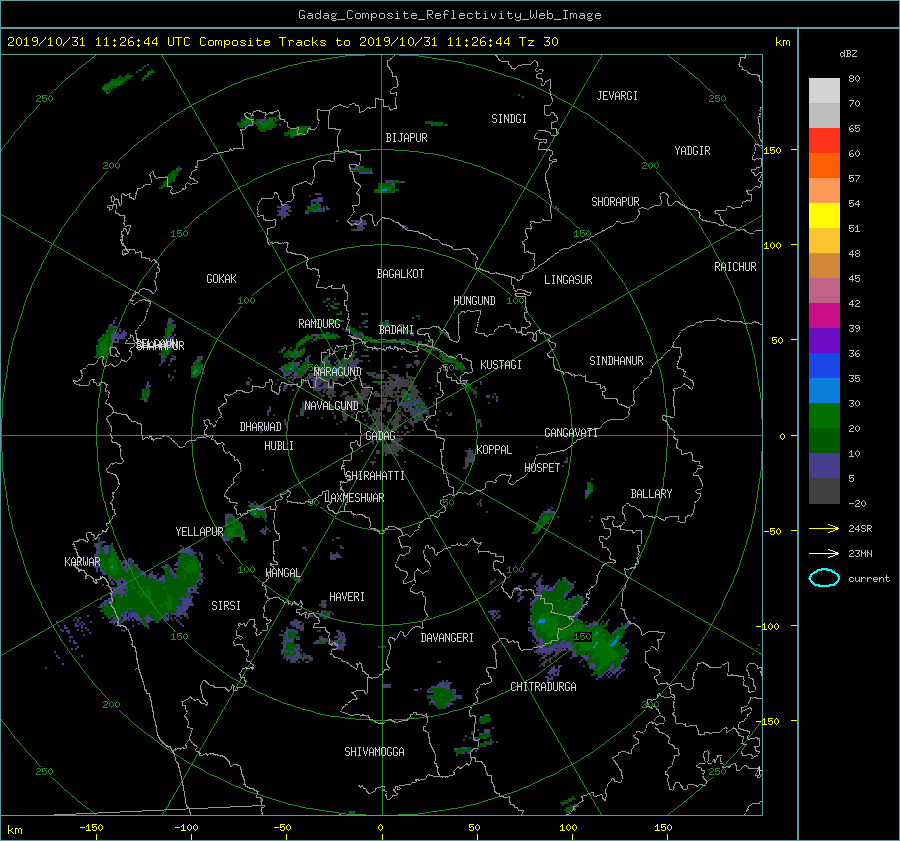900x841 pixels.
Task: Click the HUNGUND city label
Action: point(474,301)
